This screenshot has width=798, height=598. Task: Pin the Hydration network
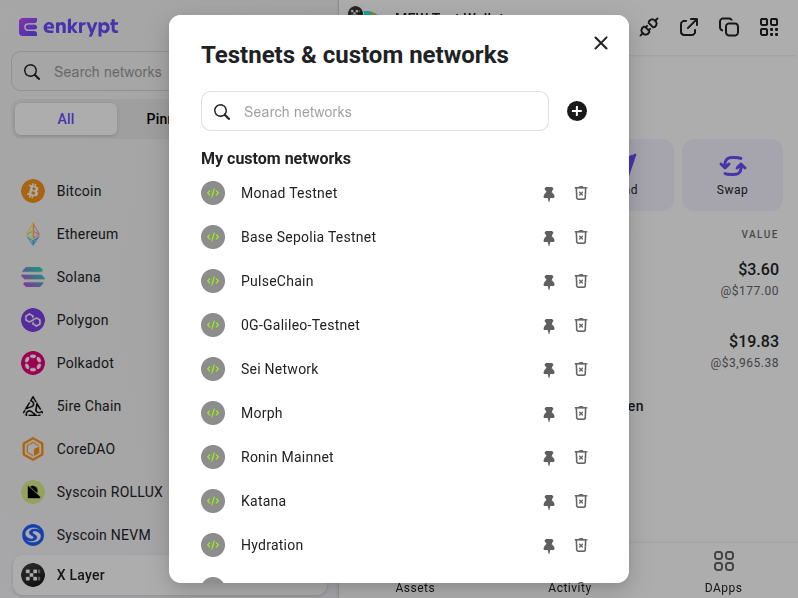(549, 546)
